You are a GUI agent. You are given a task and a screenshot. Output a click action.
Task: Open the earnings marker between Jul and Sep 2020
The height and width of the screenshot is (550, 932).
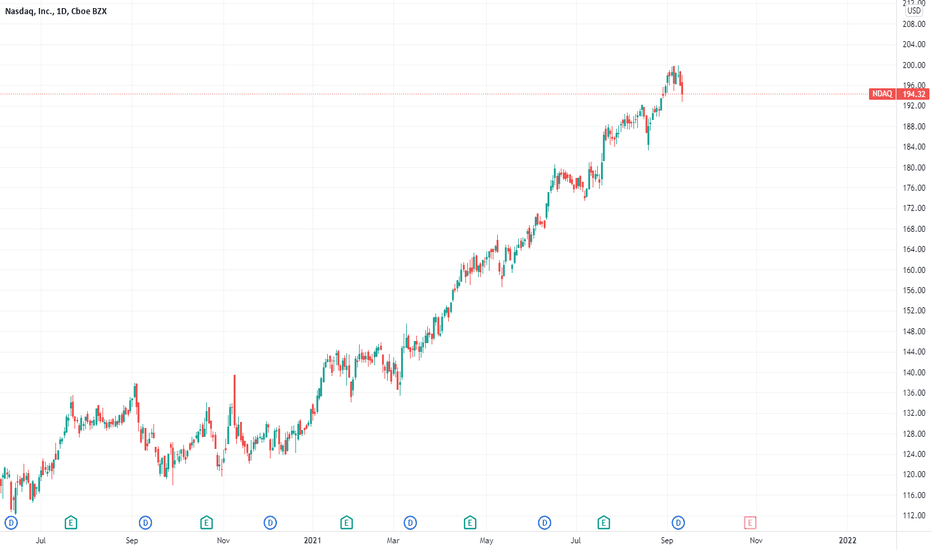pyautogui.click(x=71, y=523)
